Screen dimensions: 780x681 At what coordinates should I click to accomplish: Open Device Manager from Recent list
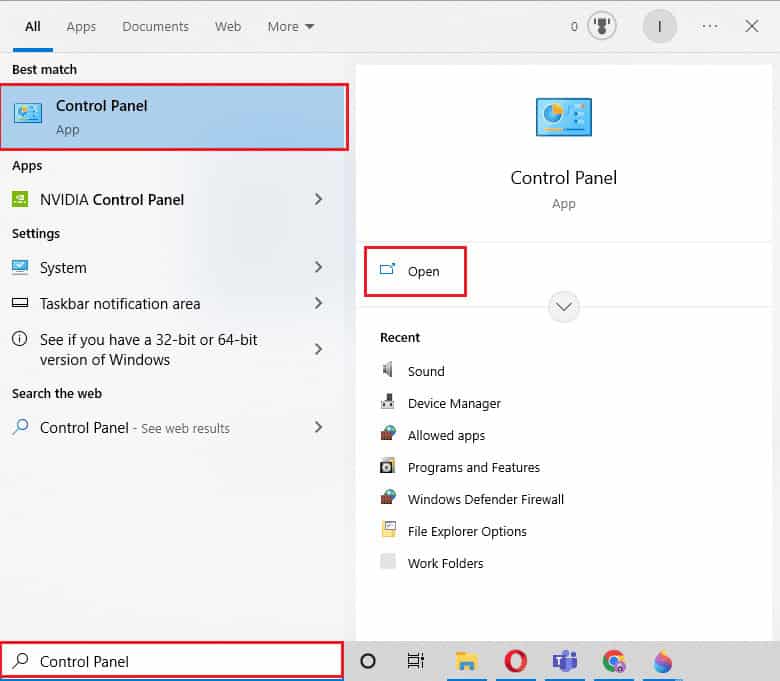point(454,403)
